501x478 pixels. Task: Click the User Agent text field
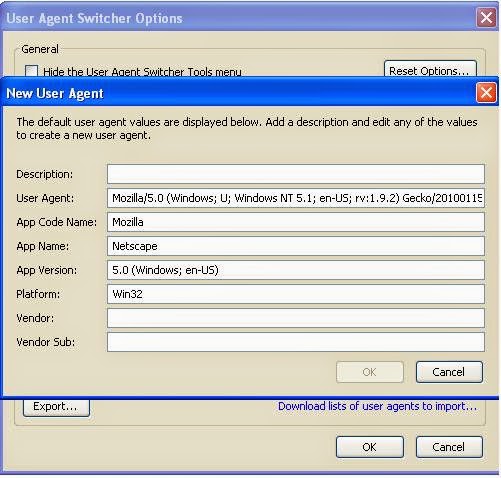[x=296, y=198]
